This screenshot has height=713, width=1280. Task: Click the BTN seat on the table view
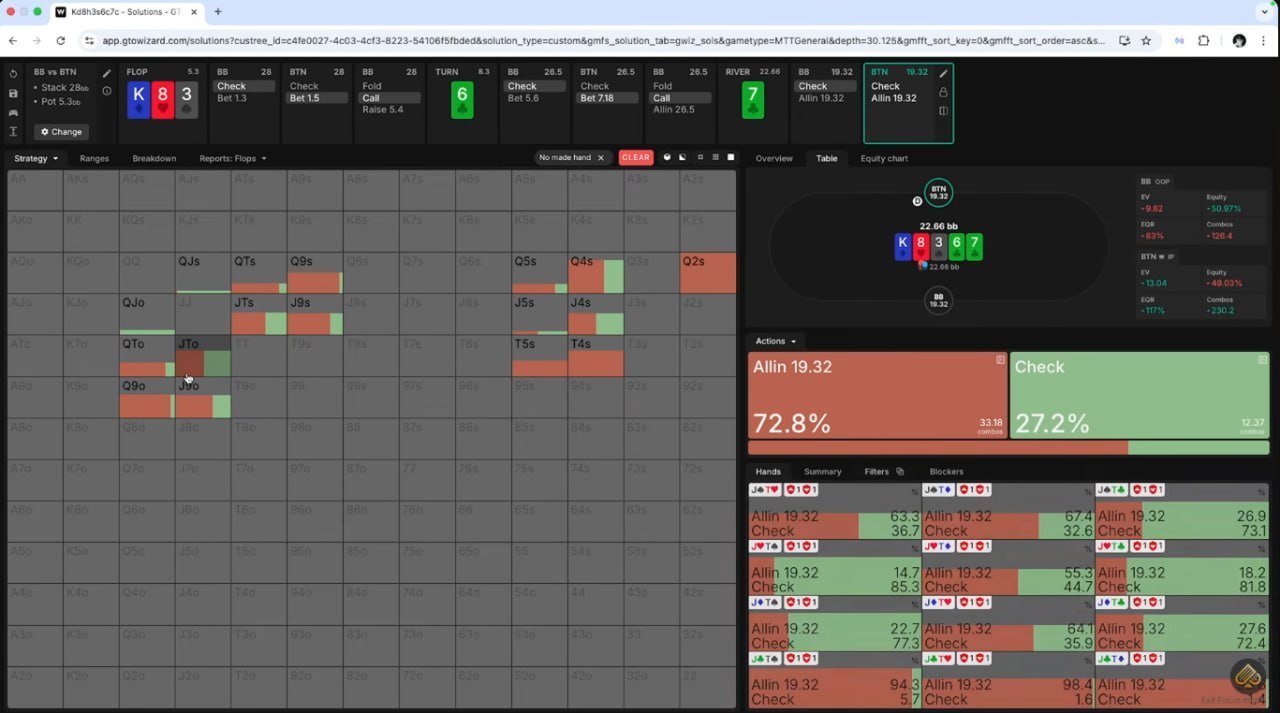[938, 192]
